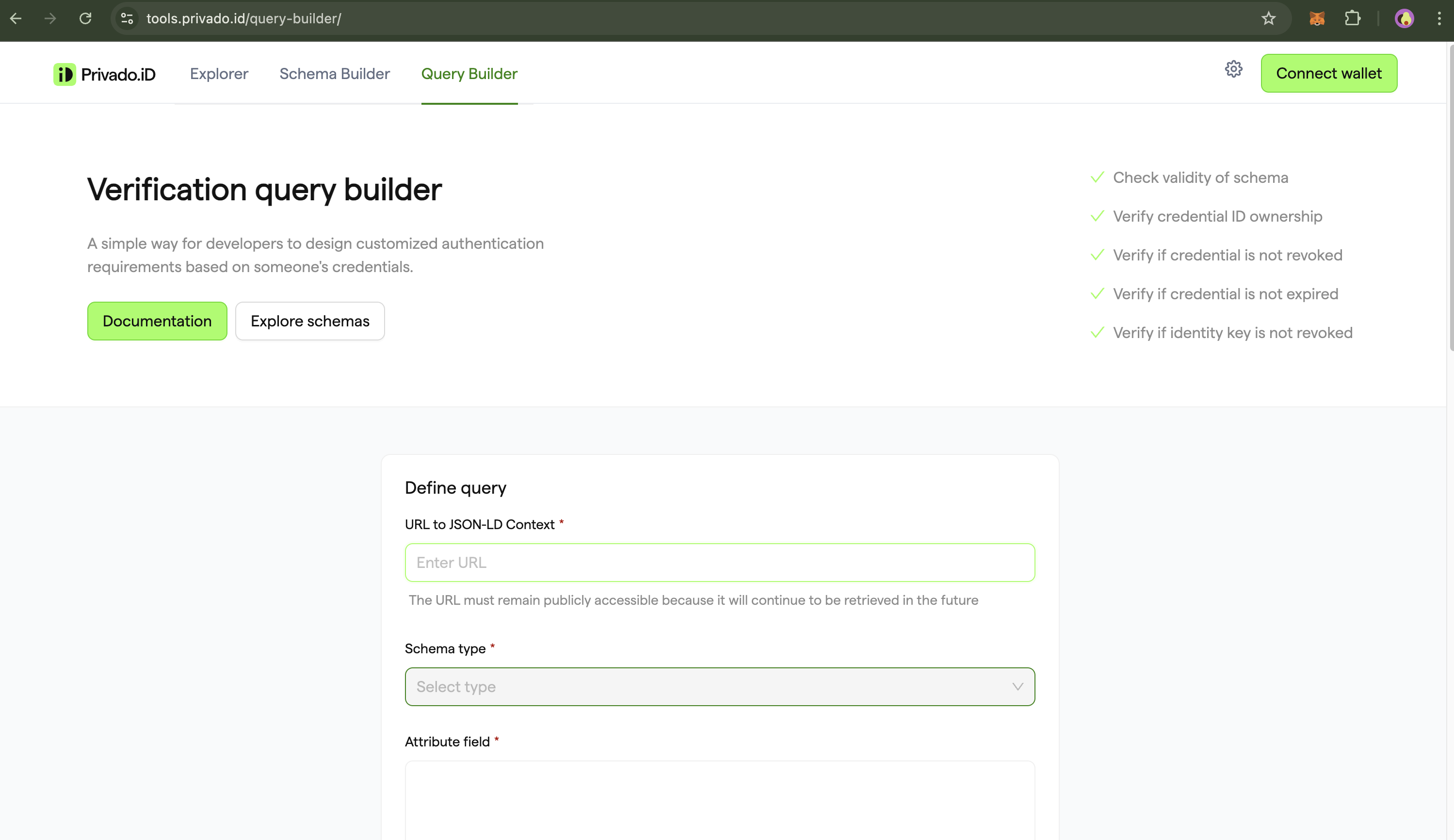The width and height of the screenshot is (1454, 840).
Task: Open the browser extensions puzzle icon
Action: 1353,18
